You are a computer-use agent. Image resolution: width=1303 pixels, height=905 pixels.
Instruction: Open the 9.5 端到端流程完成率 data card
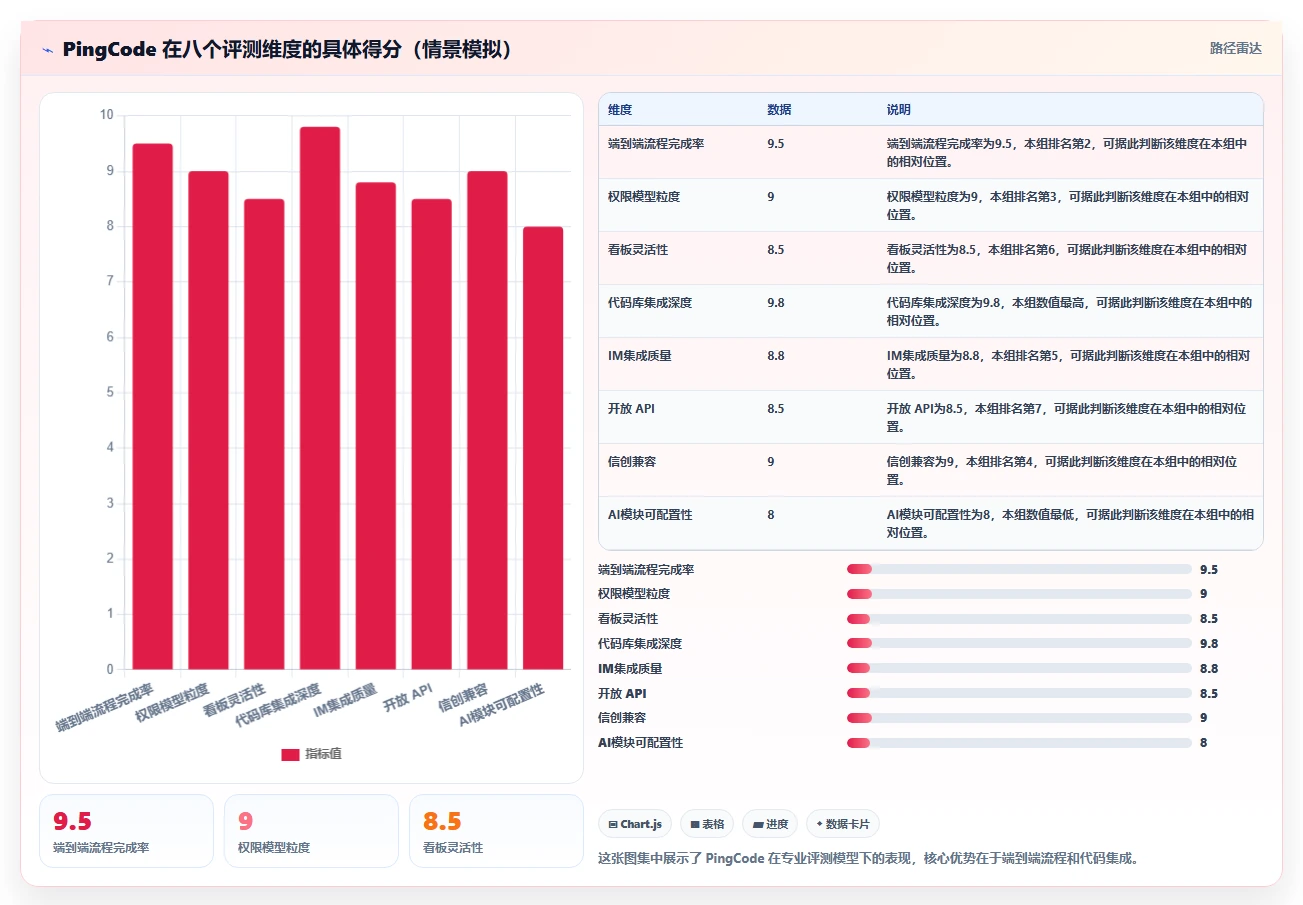(x=126, y=831)
